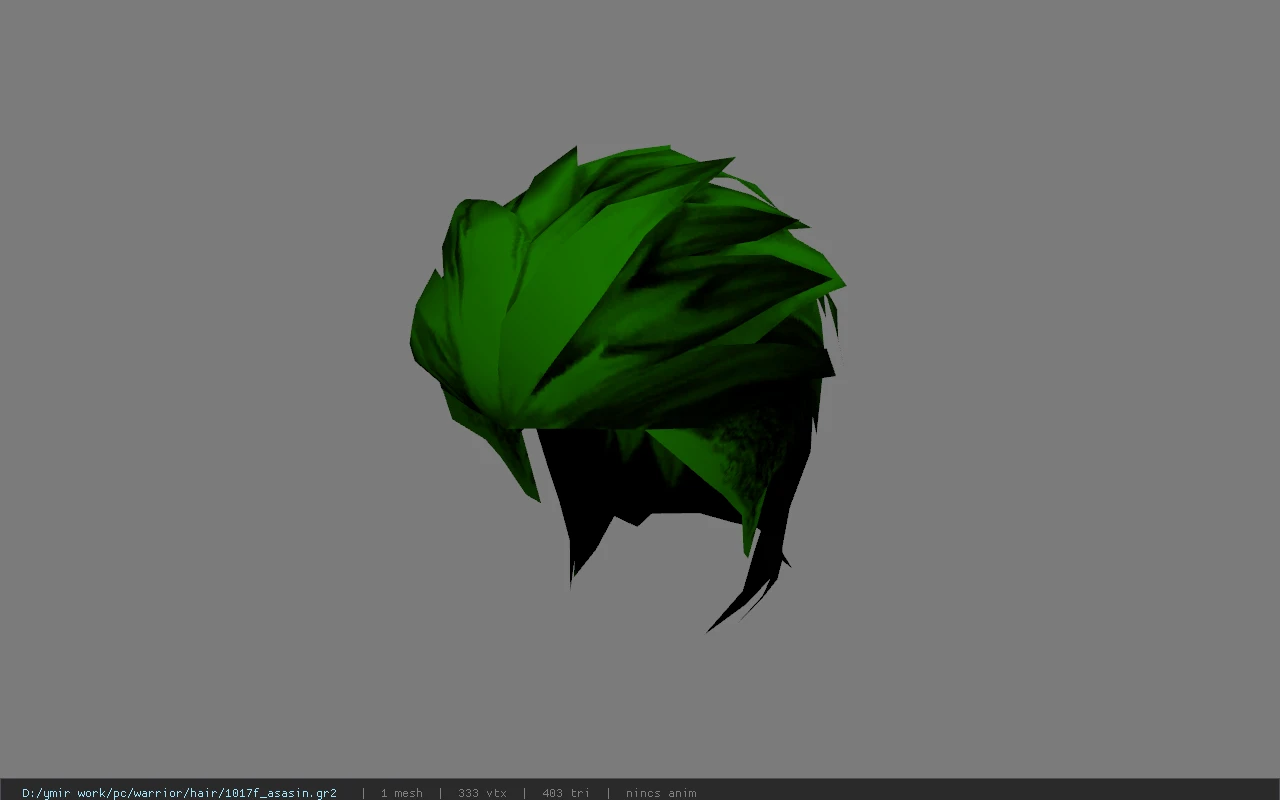Image resolution: width=1280 pixels, height=800 pixels.
Task: Click the topmost green spike of the hair
Action: 572,152
